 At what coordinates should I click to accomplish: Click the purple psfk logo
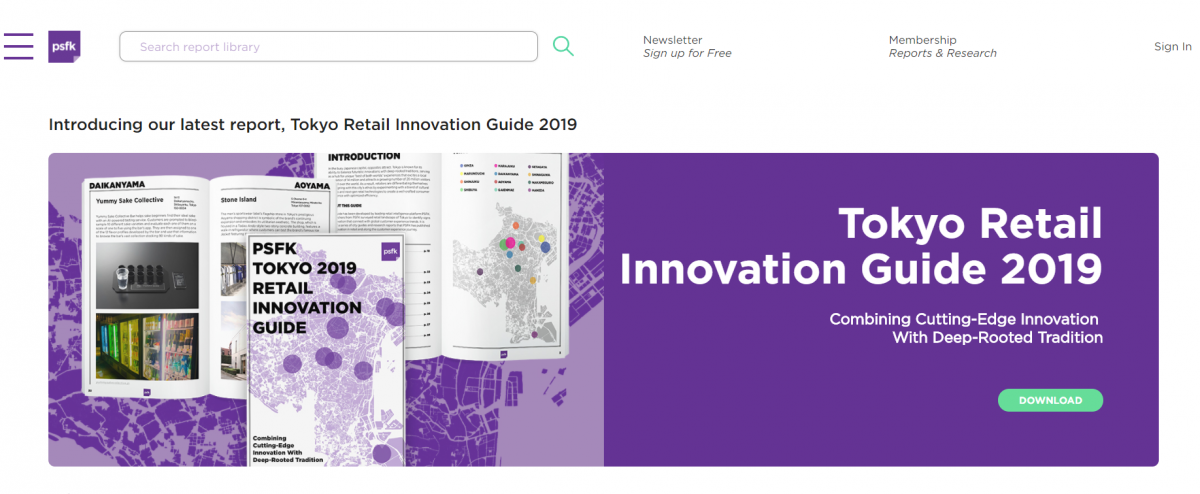pyautogui.click(x=64, y=46)
